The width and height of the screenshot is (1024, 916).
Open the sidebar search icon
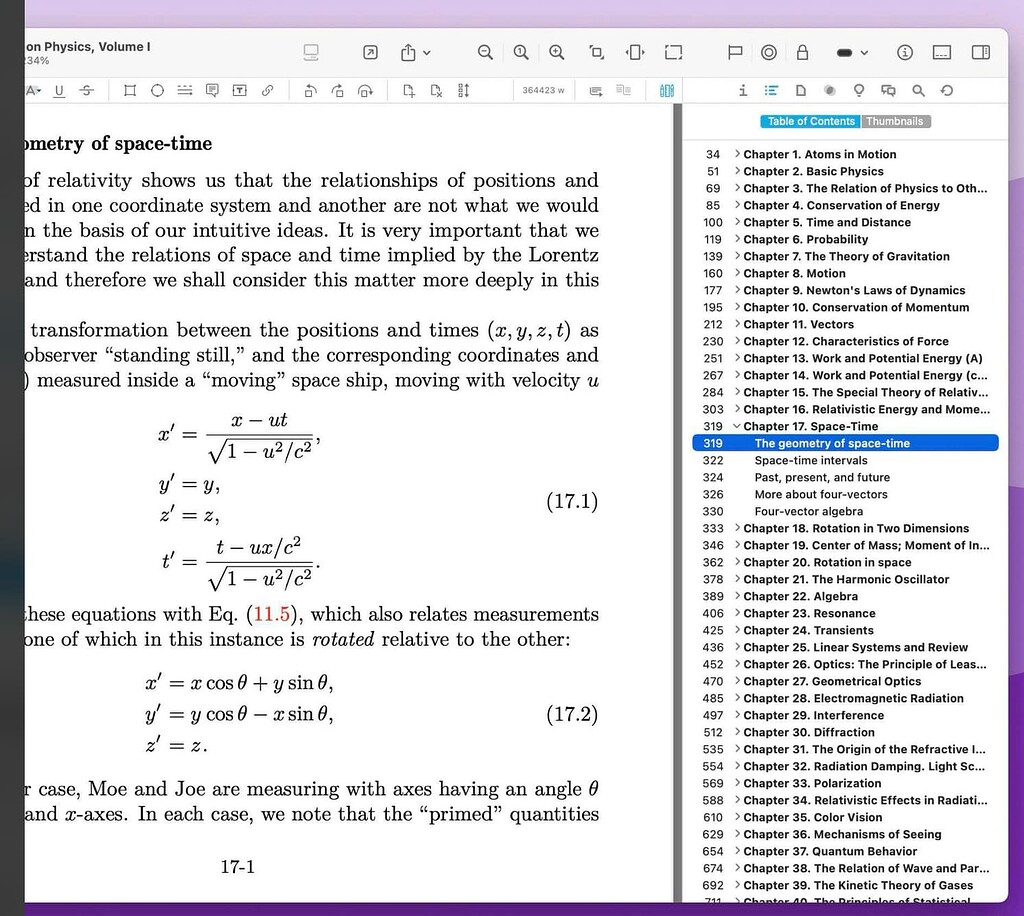[x=920, y=90]
